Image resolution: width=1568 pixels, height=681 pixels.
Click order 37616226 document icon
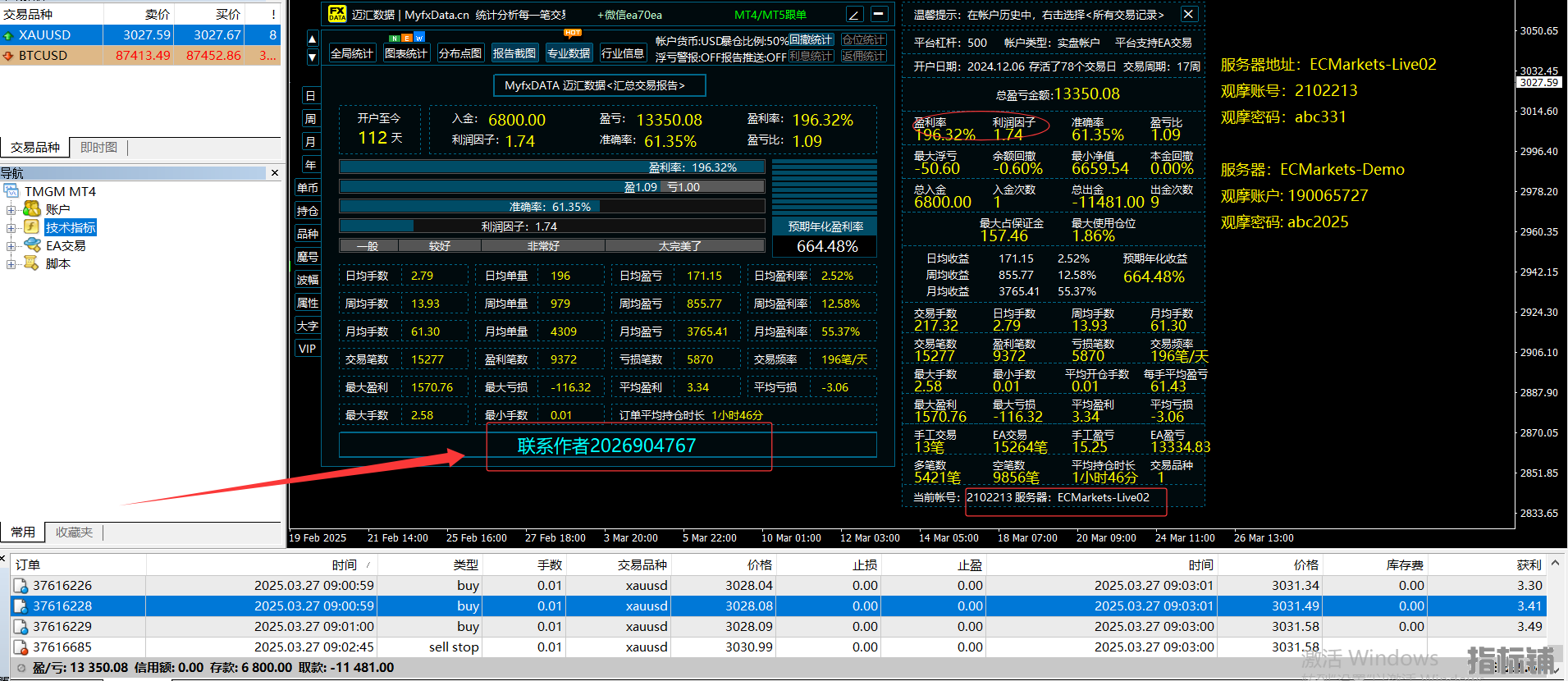point(21,586)
